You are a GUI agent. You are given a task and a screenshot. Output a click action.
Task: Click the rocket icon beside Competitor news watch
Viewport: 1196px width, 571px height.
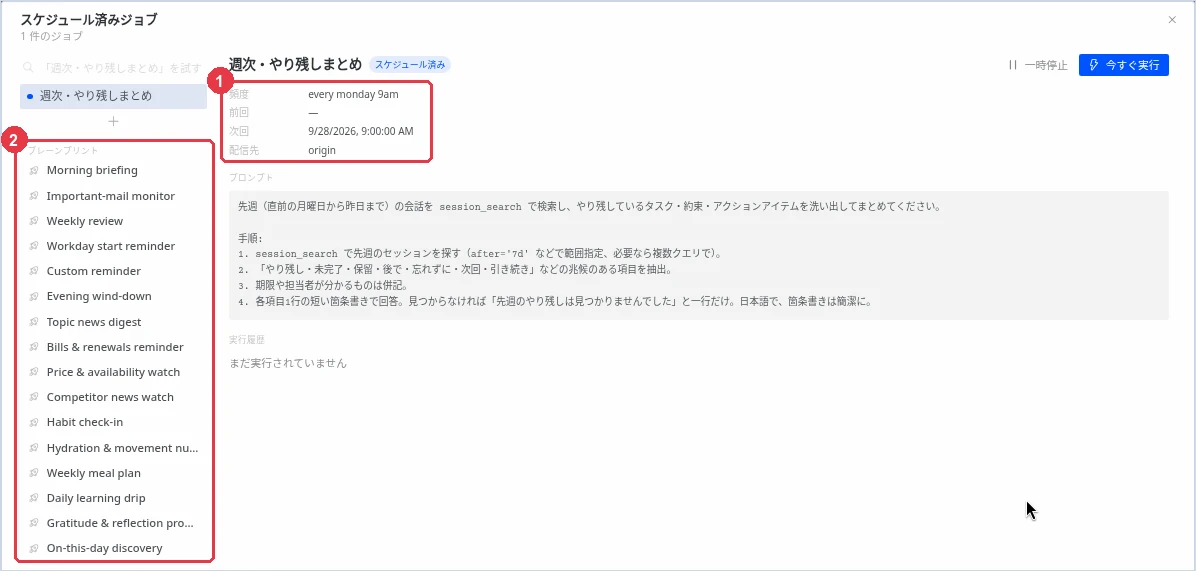[x=34, y=397]
